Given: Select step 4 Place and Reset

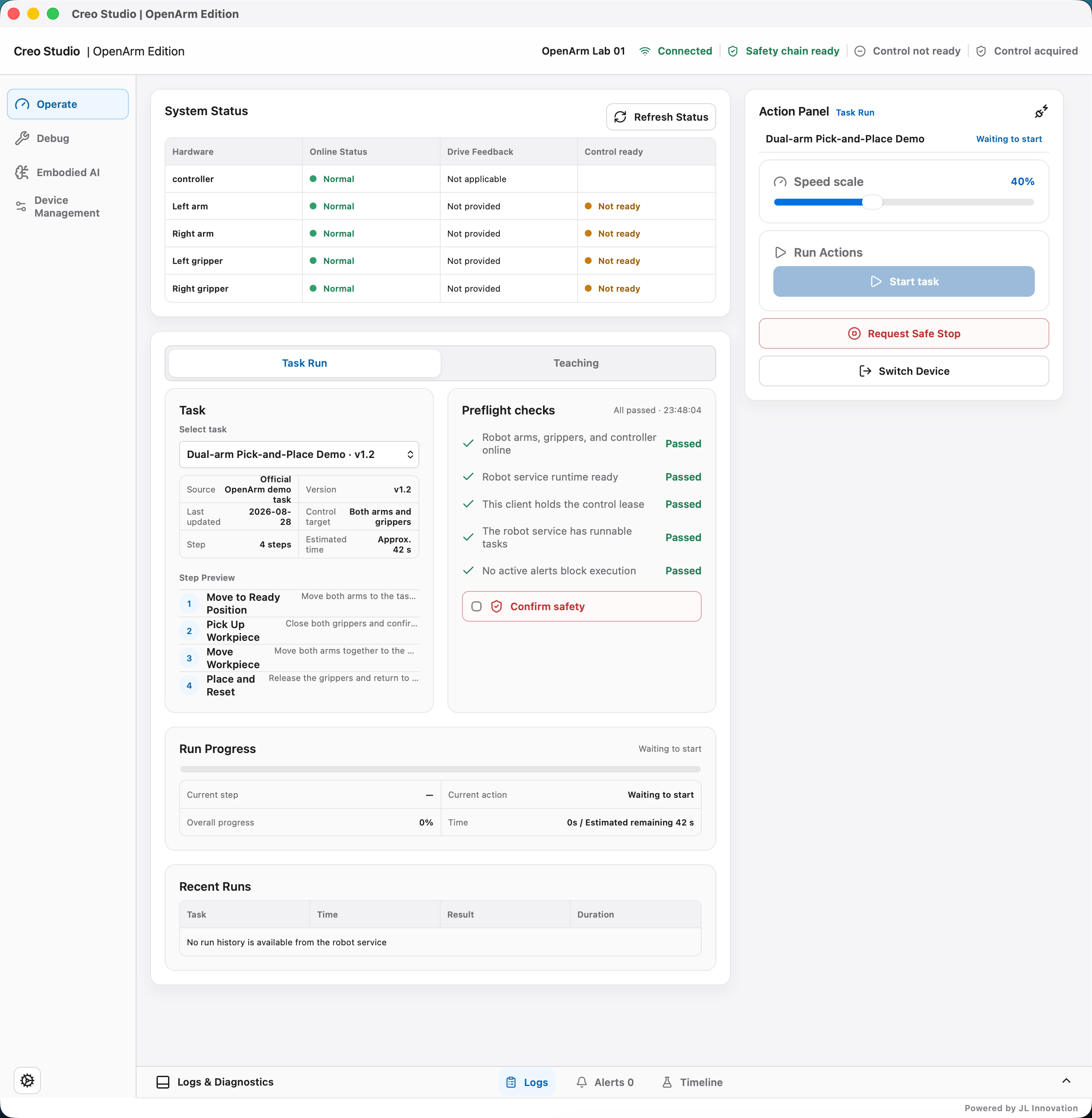Looking at the screenshot, I should coord(299,685).
